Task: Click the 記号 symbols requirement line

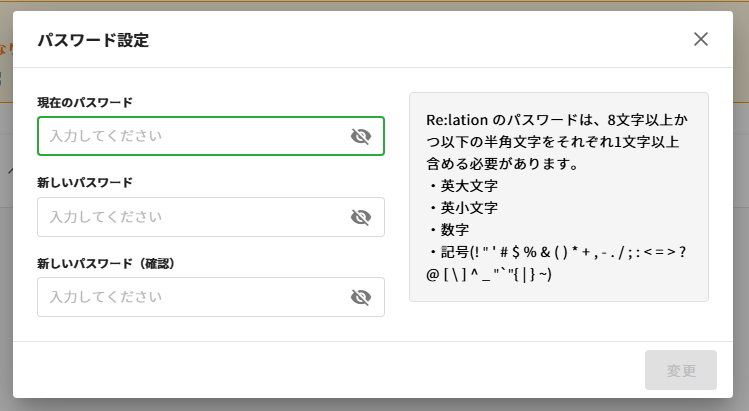Action: point(560,252)
